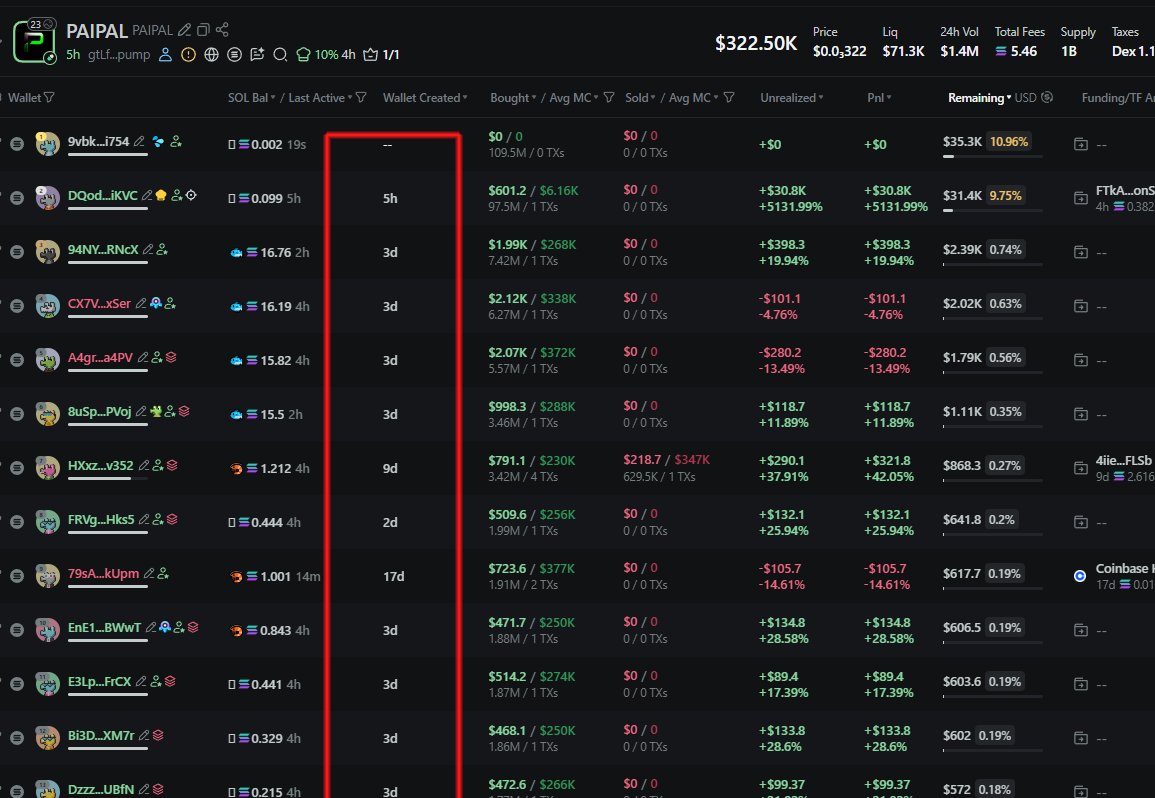Toggle the Wallet column filter funnel

(50, 98)
